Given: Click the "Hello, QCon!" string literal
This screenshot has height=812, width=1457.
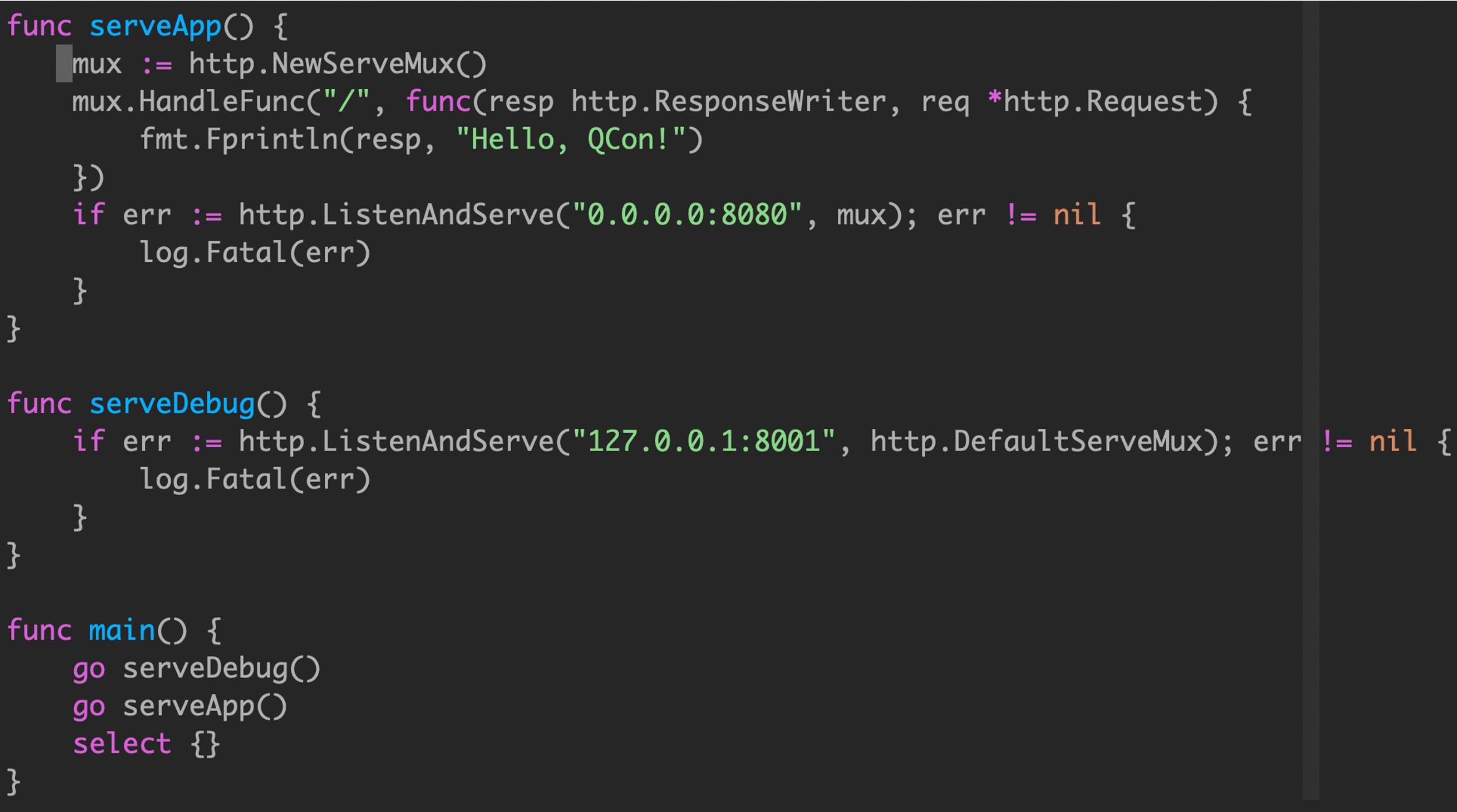Looking at the screenshot, I should (570, 139).
